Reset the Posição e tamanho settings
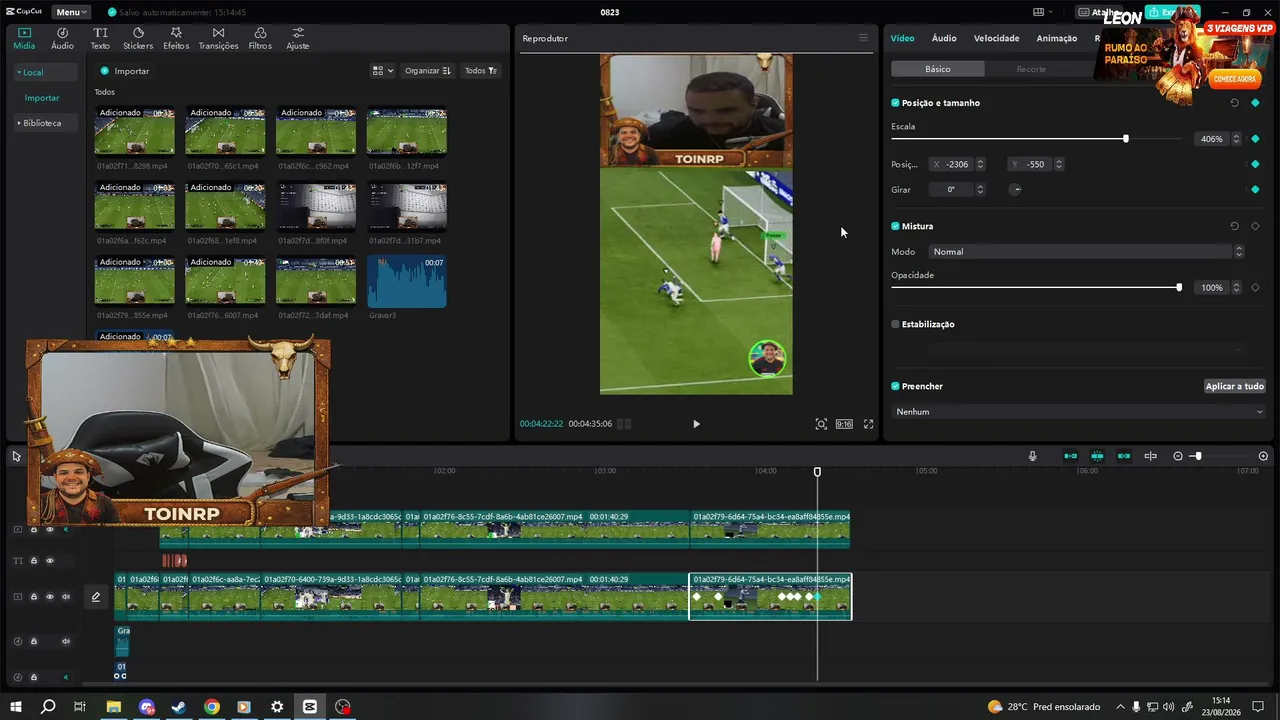Screen dimensions: 1280x720 pyautogui.click(x=1234, y=103)
